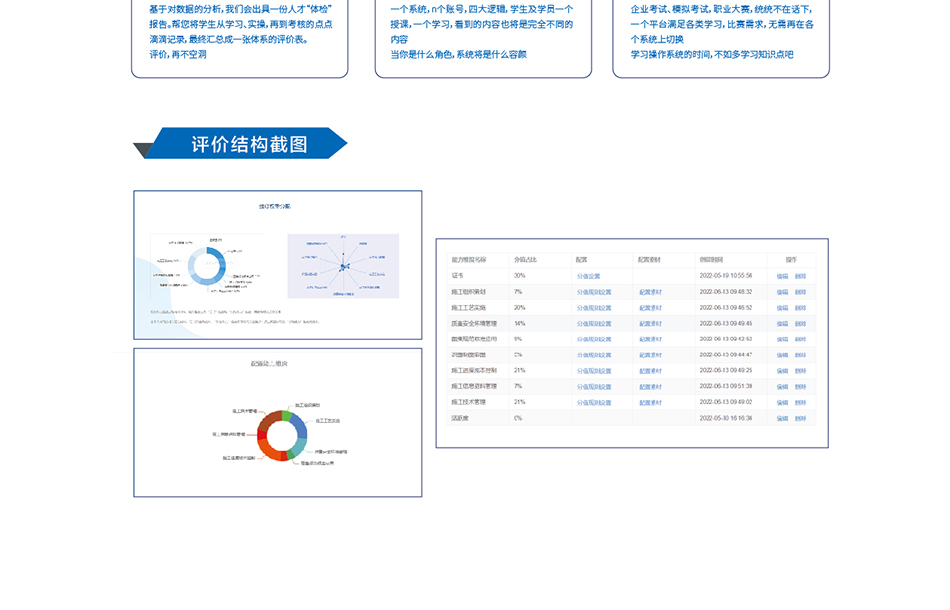Click 编辑 for the 证书 row
This screenshot has height=610, width=950.
[x=782, y=276]
